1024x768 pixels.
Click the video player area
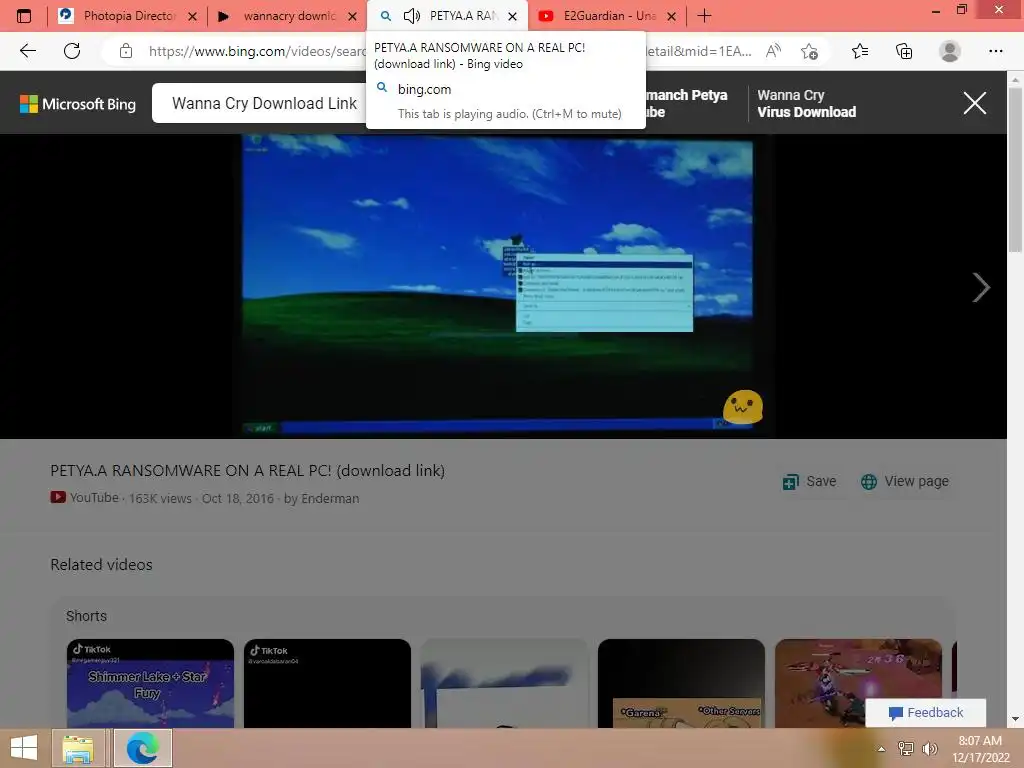pyautogui.click(x=503, y=286)
